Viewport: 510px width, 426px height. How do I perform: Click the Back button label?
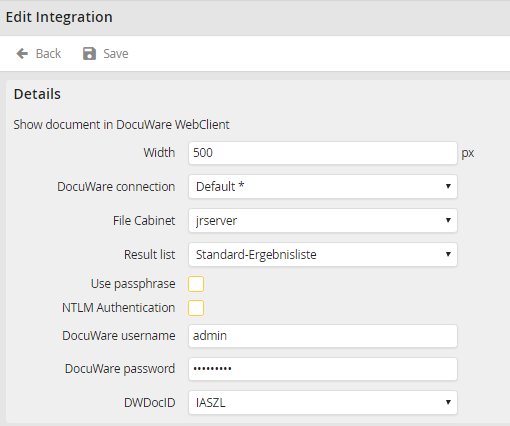(x=48, y=53)
